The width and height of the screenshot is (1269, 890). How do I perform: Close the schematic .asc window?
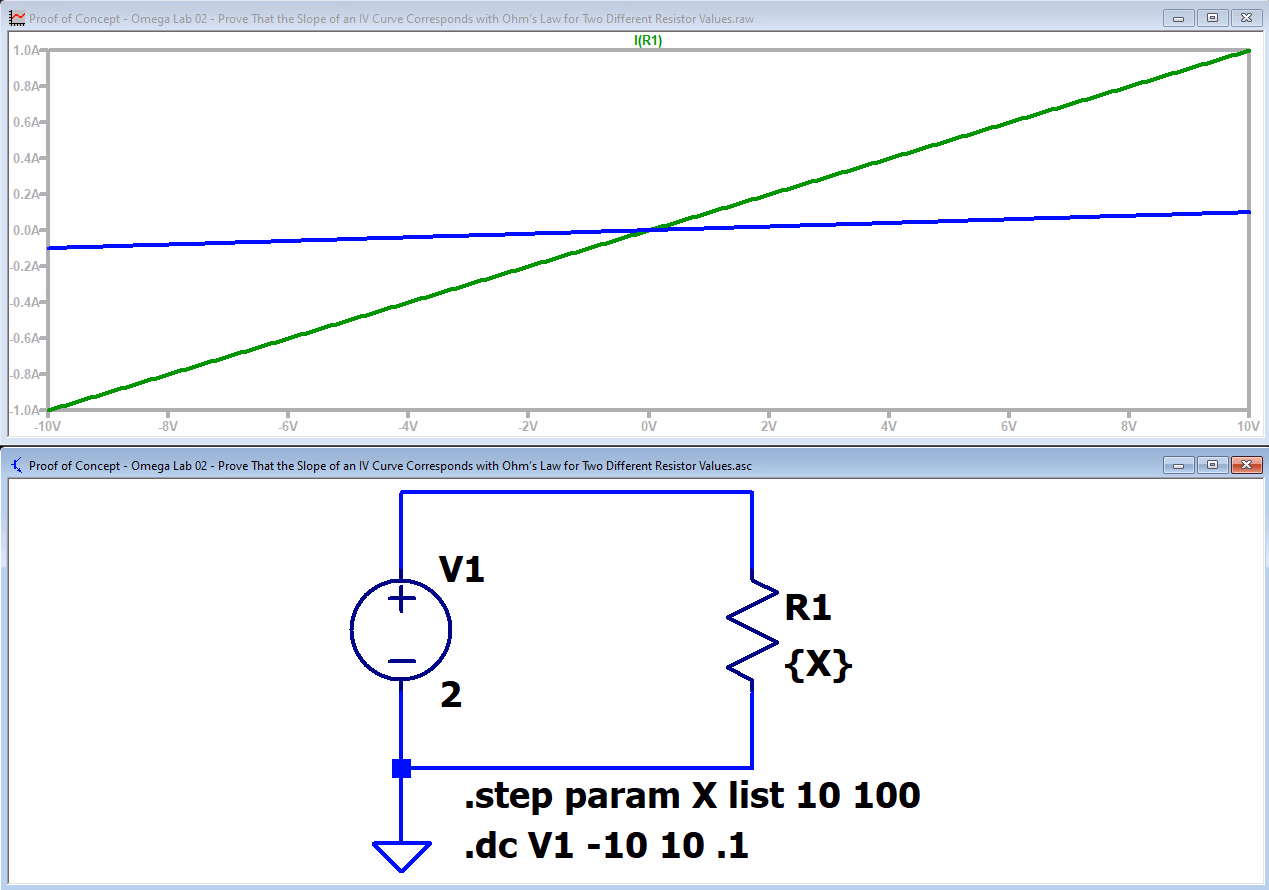[x=1245, y=465]
